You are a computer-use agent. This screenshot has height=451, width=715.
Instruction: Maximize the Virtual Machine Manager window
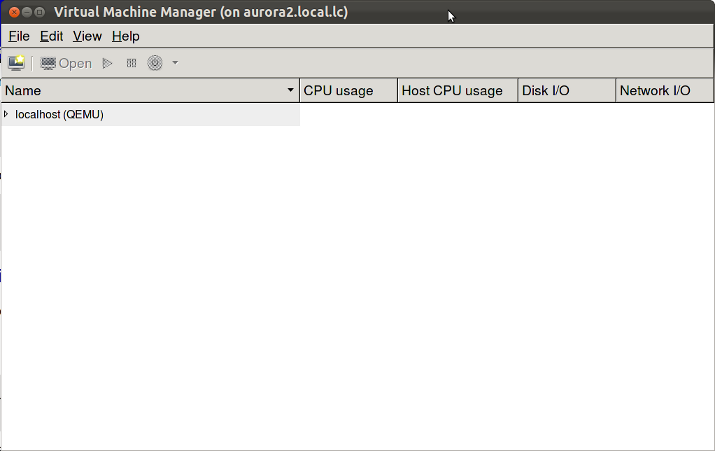41,12
